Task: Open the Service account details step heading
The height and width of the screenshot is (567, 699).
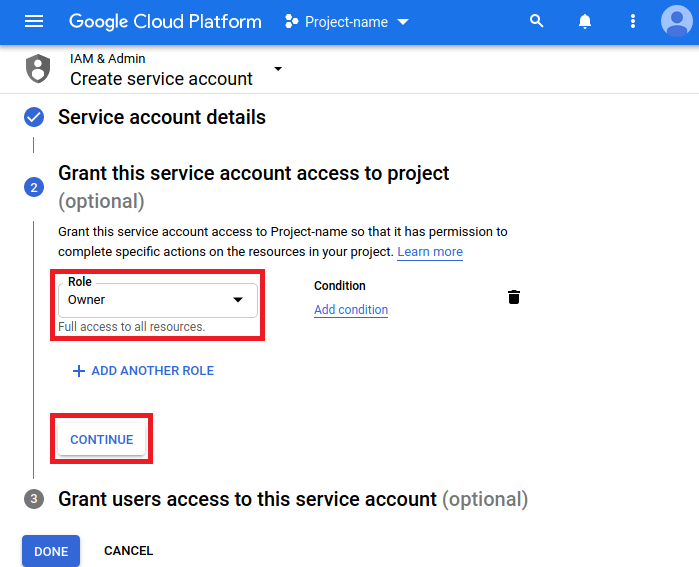Action: pos(162,117)
